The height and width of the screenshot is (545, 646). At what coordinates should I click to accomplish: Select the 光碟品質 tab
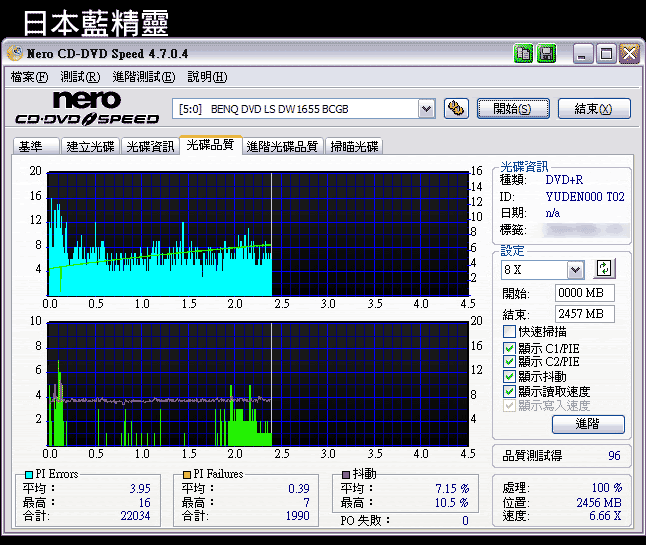click(x=211, y=145)
